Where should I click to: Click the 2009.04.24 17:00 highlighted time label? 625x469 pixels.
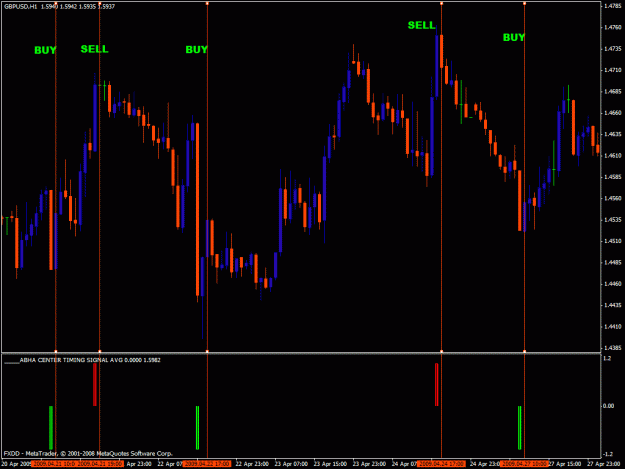[x=441, y=464]
